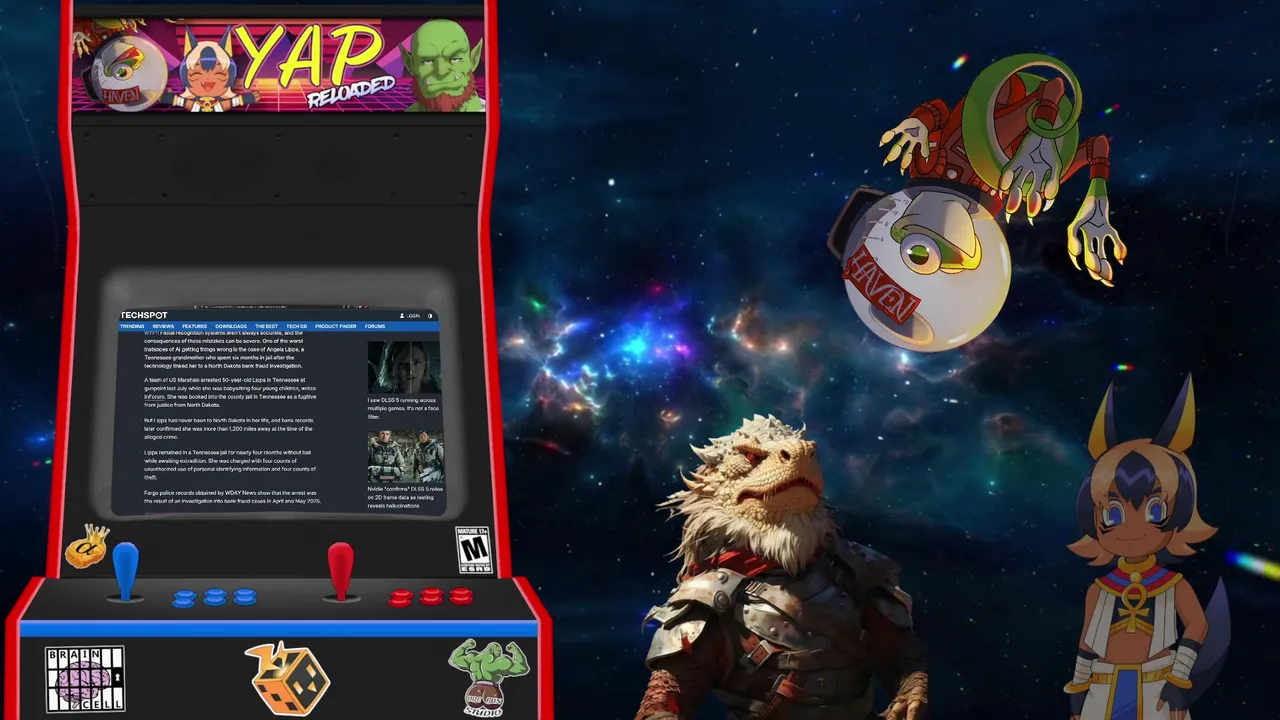Click paragraph starting 'Lipps remained in a Tennessee jail'
This screenshot has width=1280, height=720.
(230, 465)
